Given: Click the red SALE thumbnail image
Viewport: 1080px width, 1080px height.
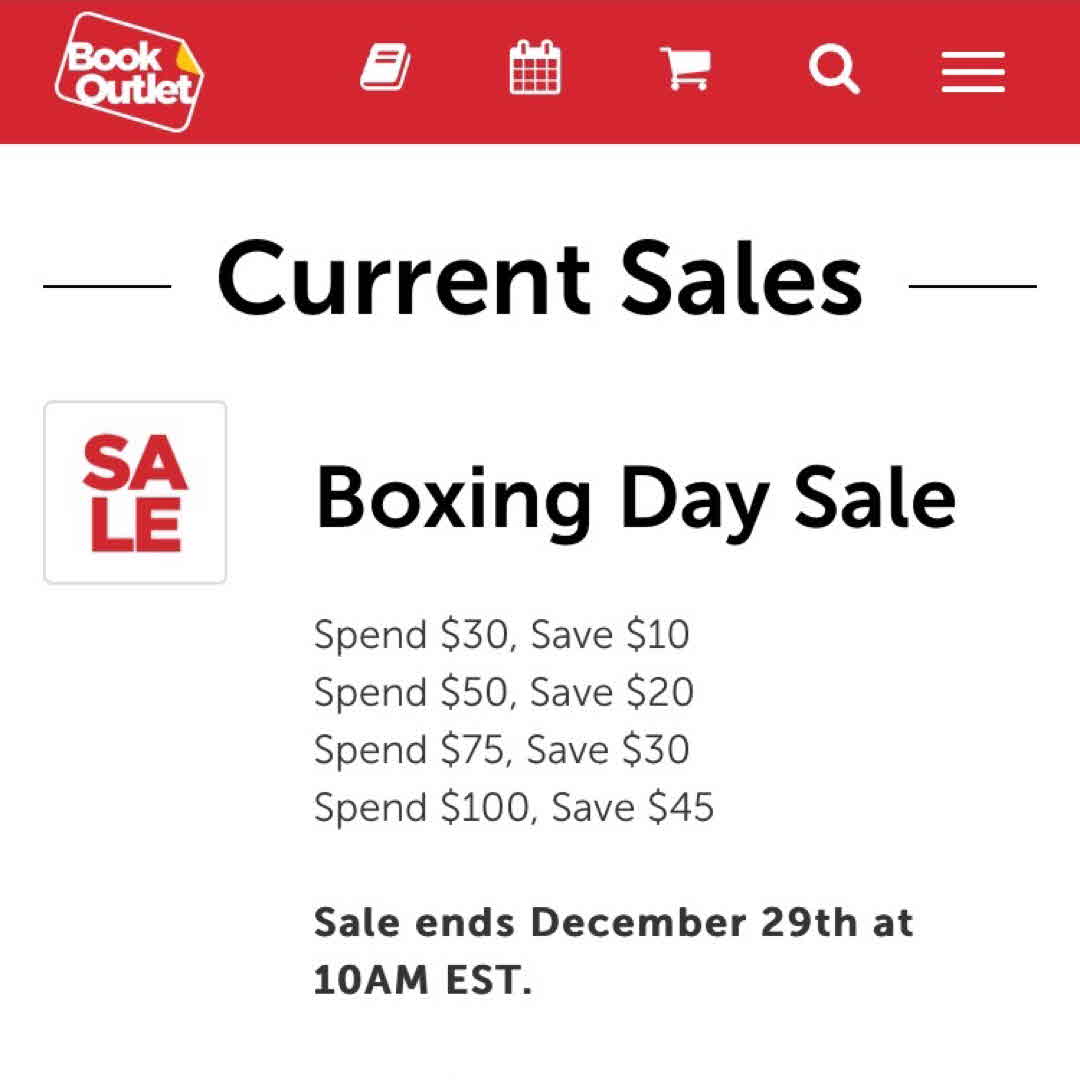Looking at the screenshot, I should coord(135,493).
